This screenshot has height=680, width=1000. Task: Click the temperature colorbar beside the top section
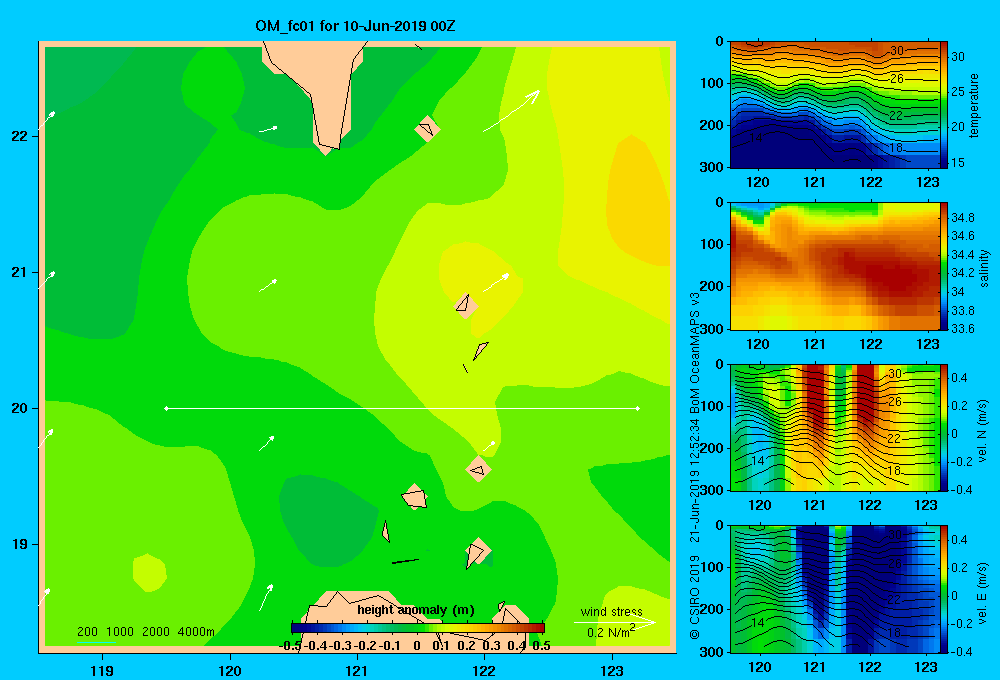(x=944, y=105)
